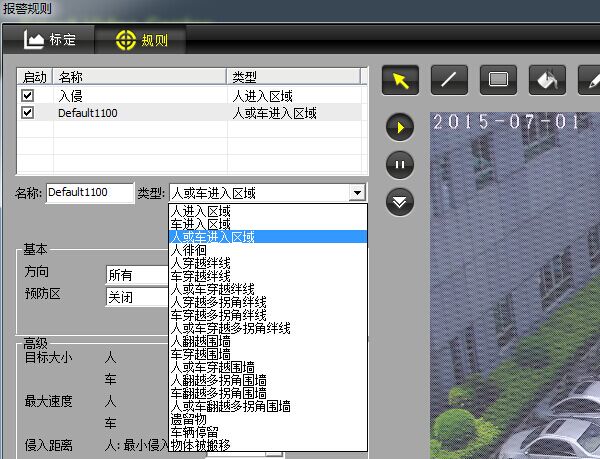Image resolution: width=600 pixels, height=459 pixels.
Task: Choose 车翻越多拐角围墙 option
Action: (x=268, y=393)
